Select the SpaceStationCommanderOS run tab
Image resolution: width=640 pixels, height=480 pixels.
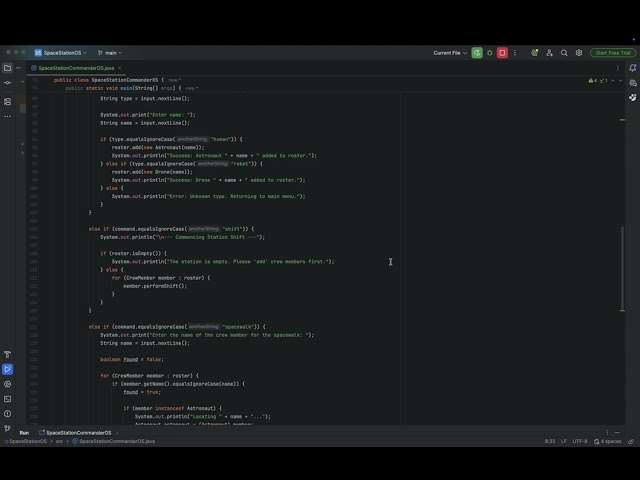click(x=78, y=433)
